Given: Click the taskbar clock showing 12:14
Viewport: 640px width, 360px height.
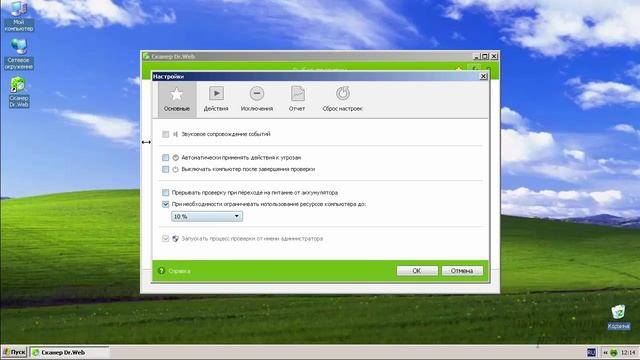Looking at the screenshot, I should point(628,352).
